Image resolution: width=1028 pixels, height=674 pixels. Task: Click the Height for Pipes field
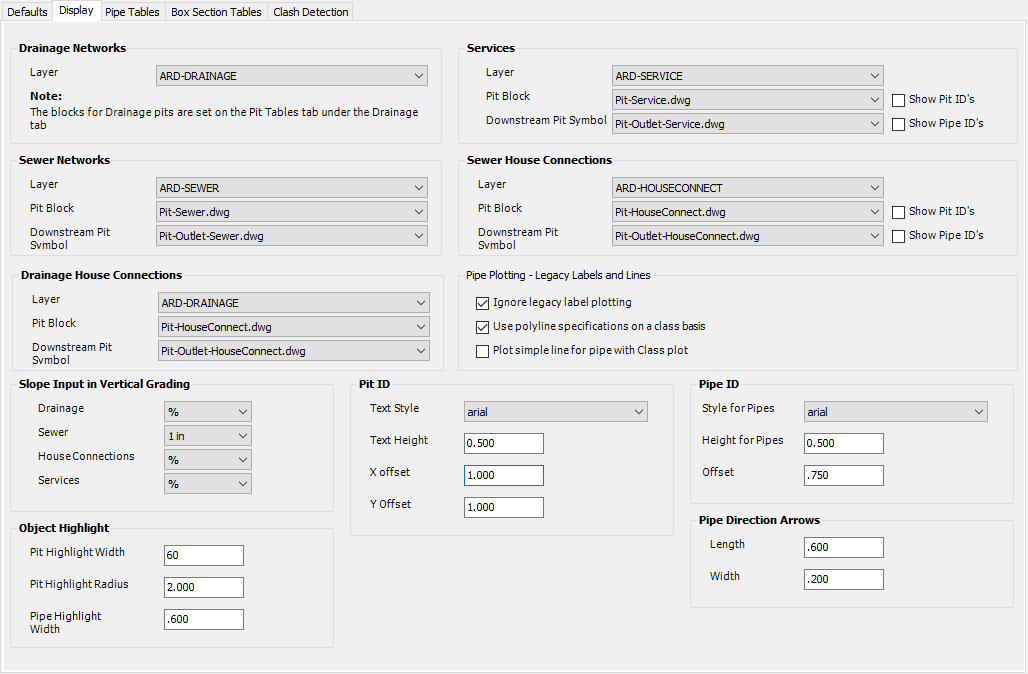844,443
